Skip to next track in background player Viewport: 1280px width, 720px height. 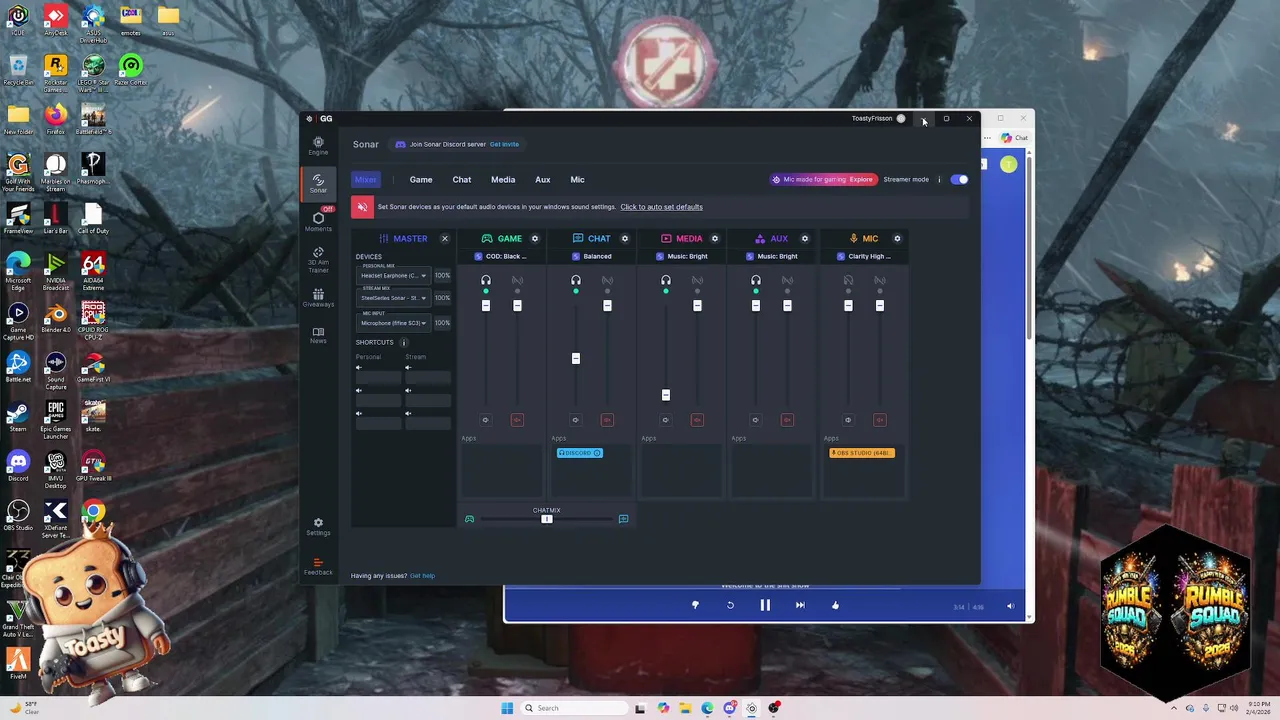point(800,605)
